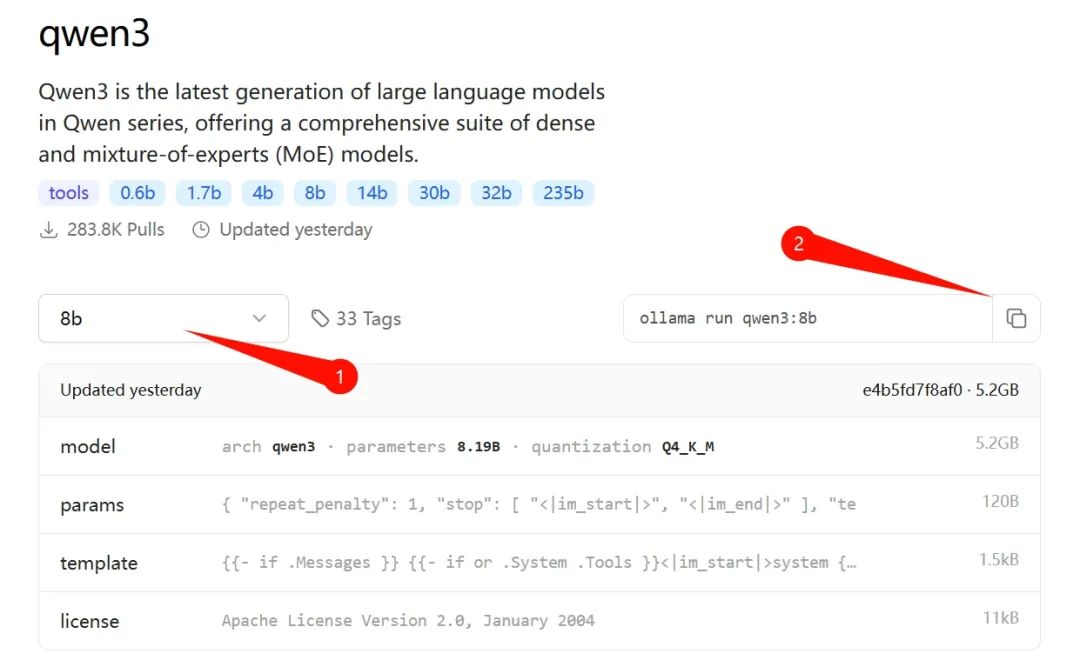1080x667 pixels.
Task: Pick the 30b size badge
Action: click(434, 193)
